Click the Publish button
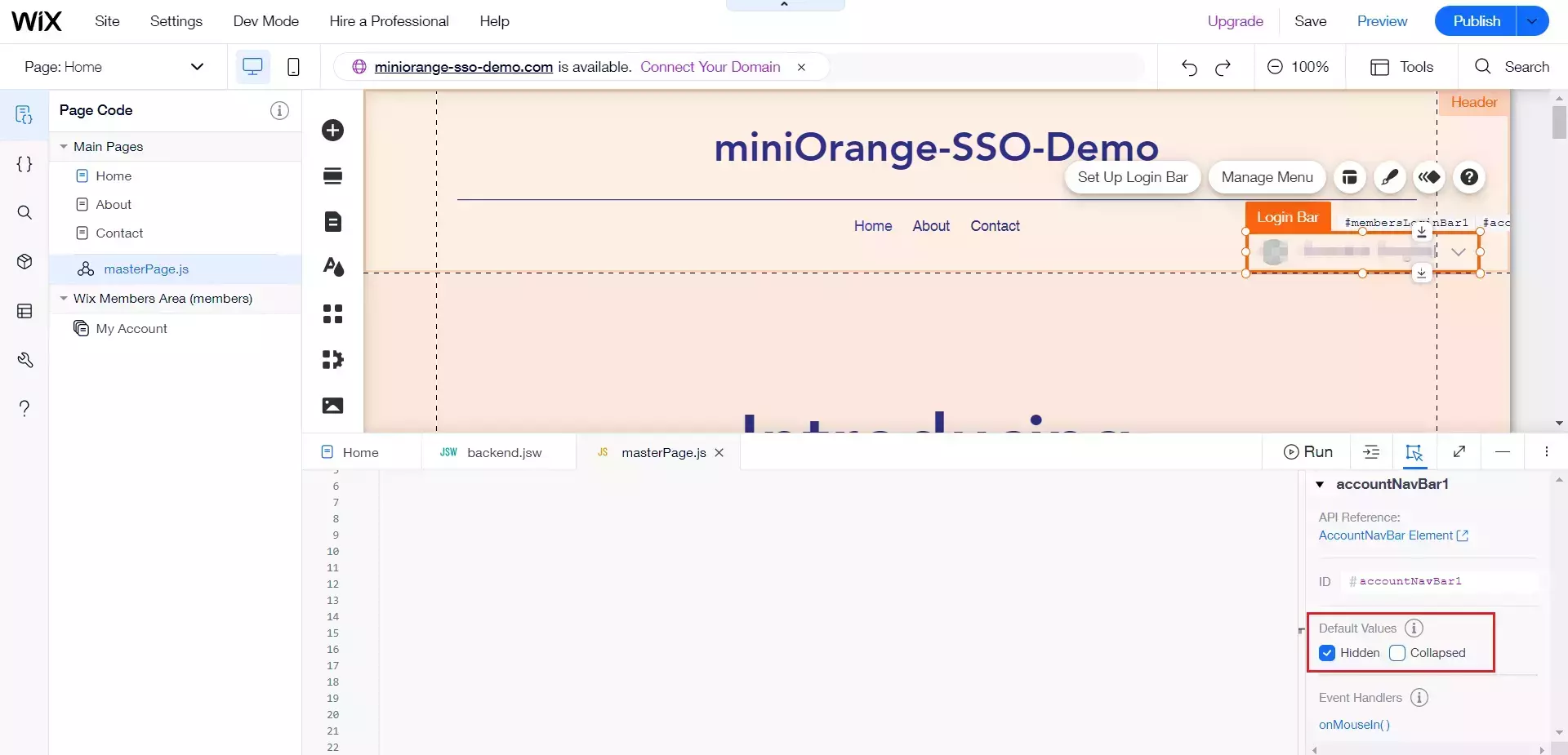Viewport: 1568px width, 755px height. pyautogui.click(x=1476, y=20)
